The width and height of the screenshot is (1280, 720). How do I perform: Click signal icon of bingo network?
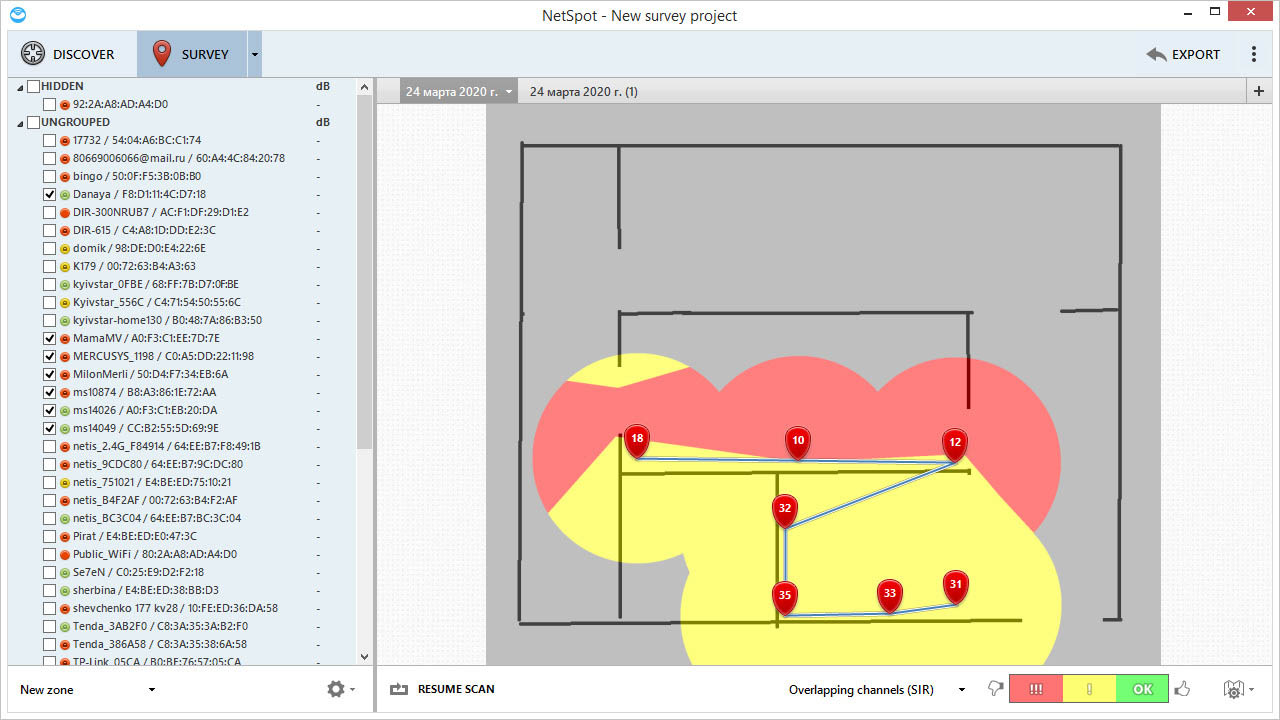click(x=64, y=176)
